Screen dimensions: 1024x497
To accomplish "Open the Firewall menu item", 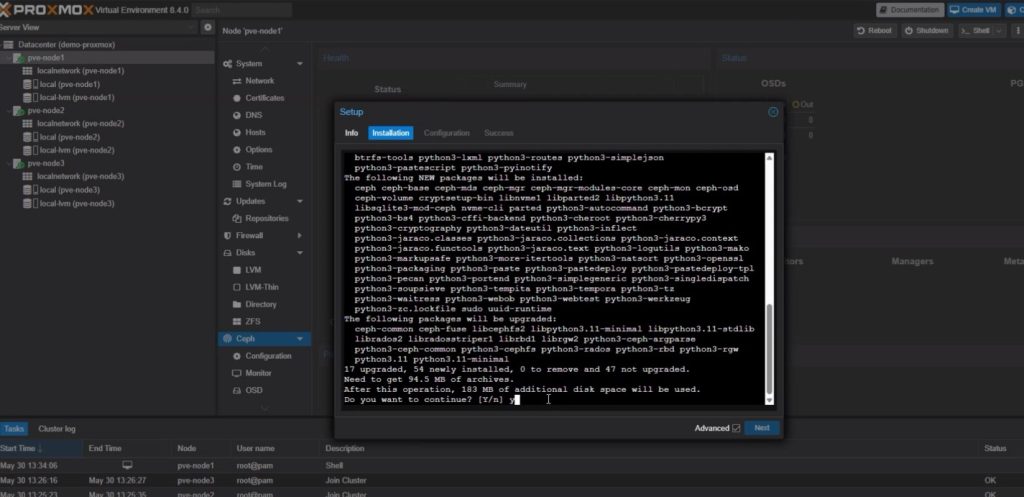I will tap(249, 235).
